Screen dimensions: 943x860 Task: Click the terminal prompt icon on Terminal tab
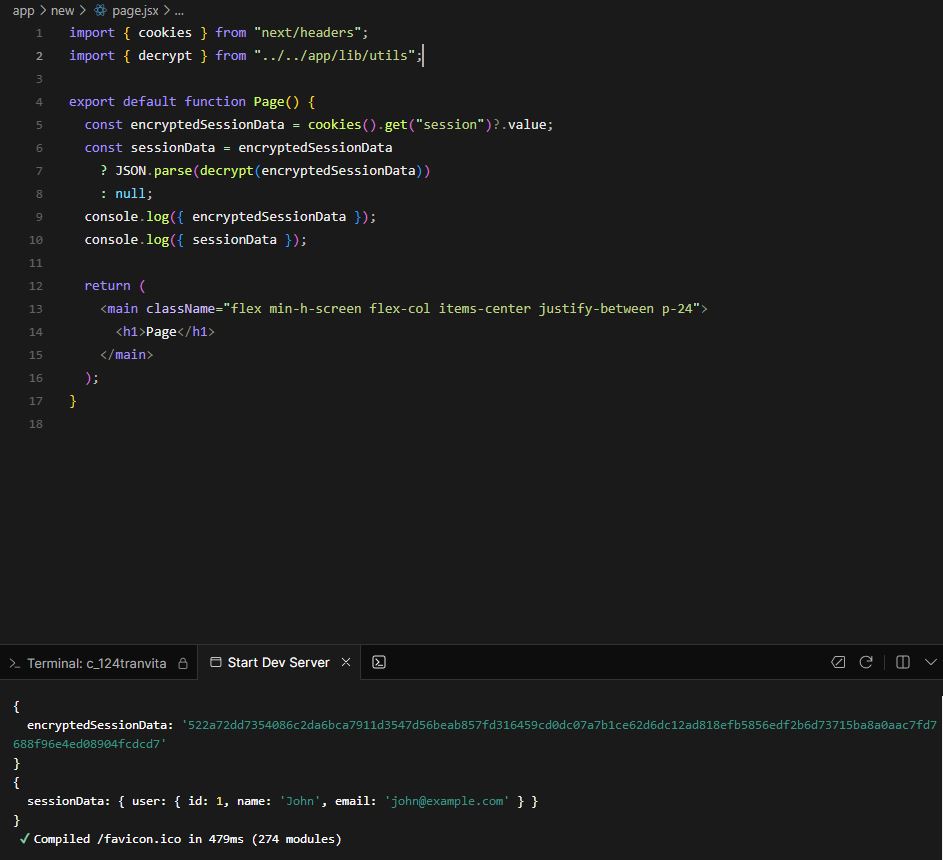pyautogui.click(x=14, y=663)
